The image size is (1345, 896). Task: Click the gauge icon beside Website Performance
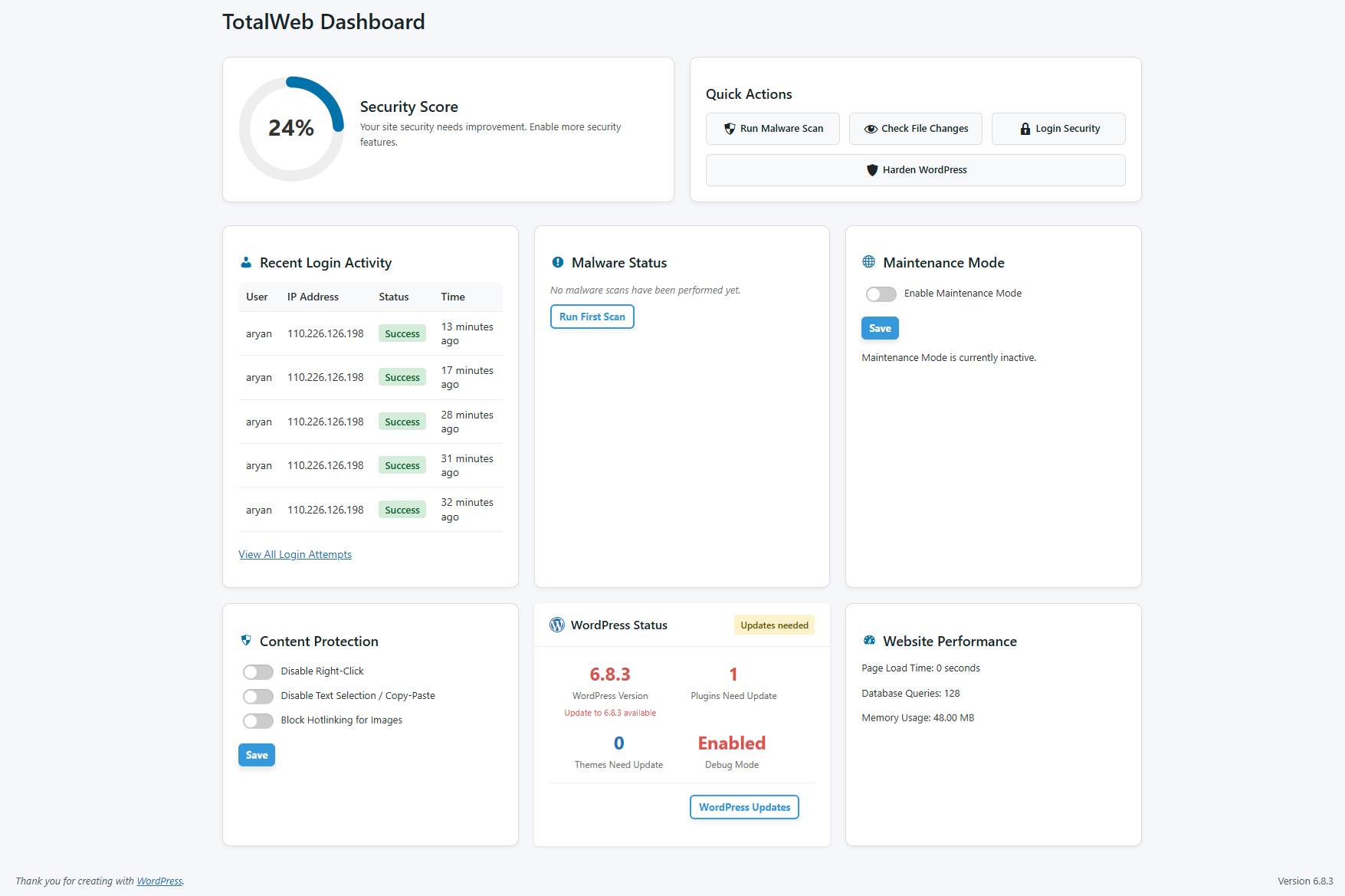coord(869,640)
